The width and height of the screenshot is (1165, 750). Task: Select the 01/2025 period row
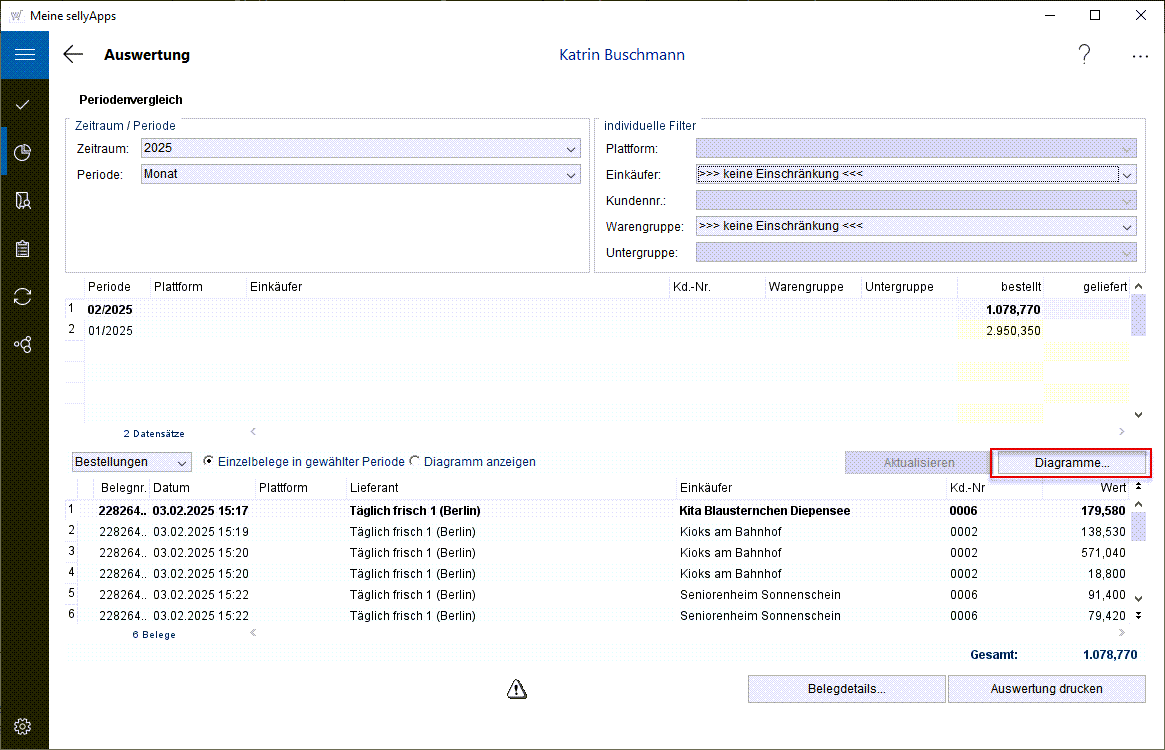pos(110,331)
